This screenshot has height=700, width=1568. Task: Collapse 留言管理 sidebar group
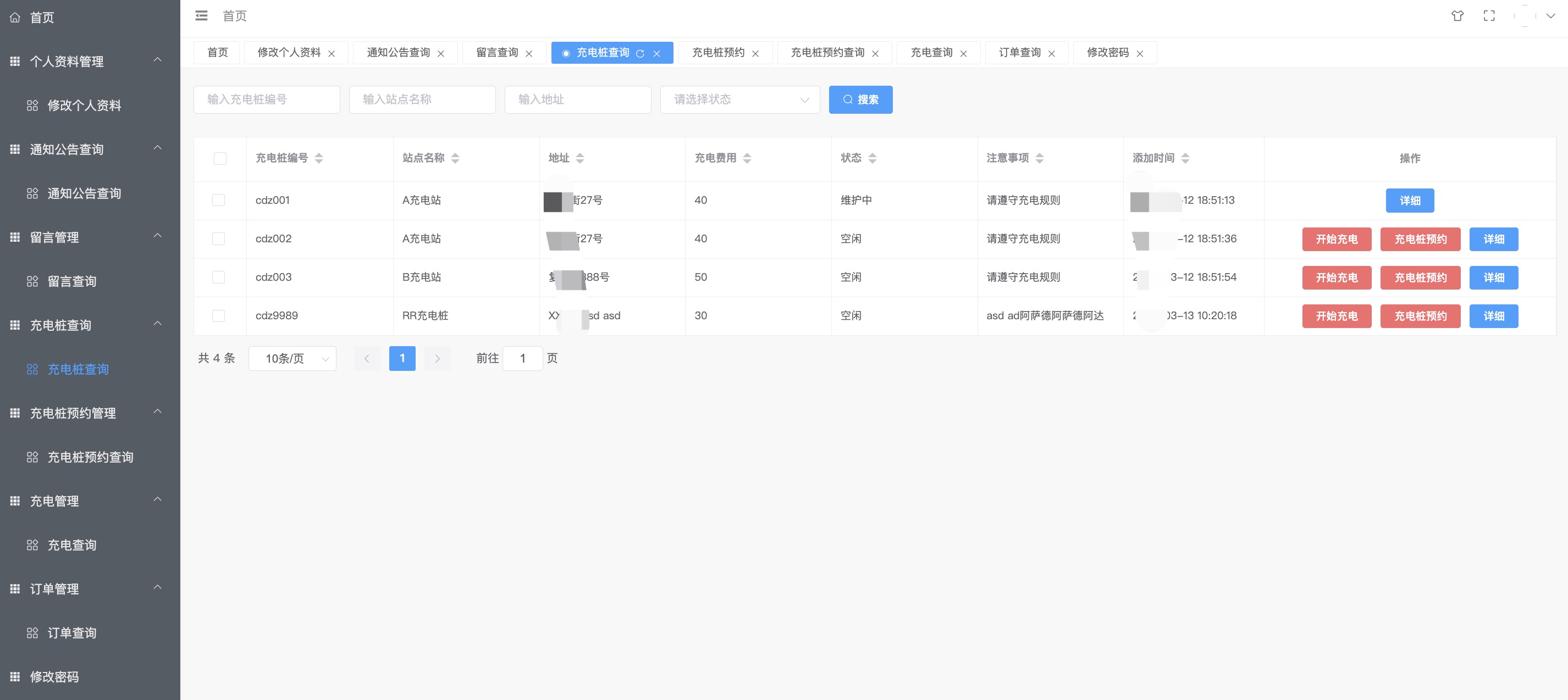[x=158, y=236]
